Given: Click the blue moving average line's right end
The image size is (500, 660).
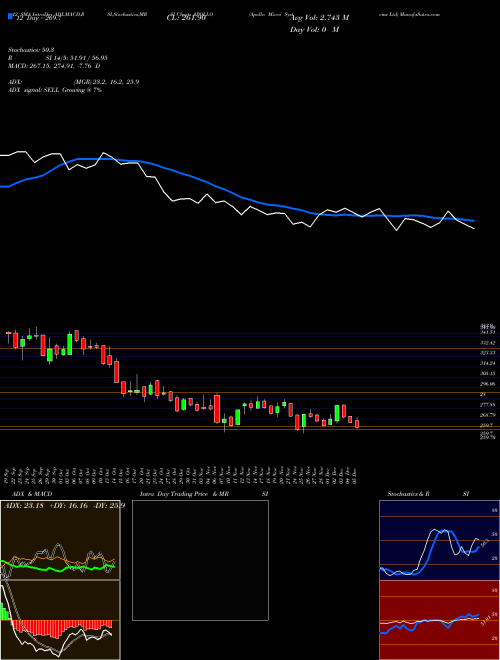Looking at the screenshot, I should 473,221.
